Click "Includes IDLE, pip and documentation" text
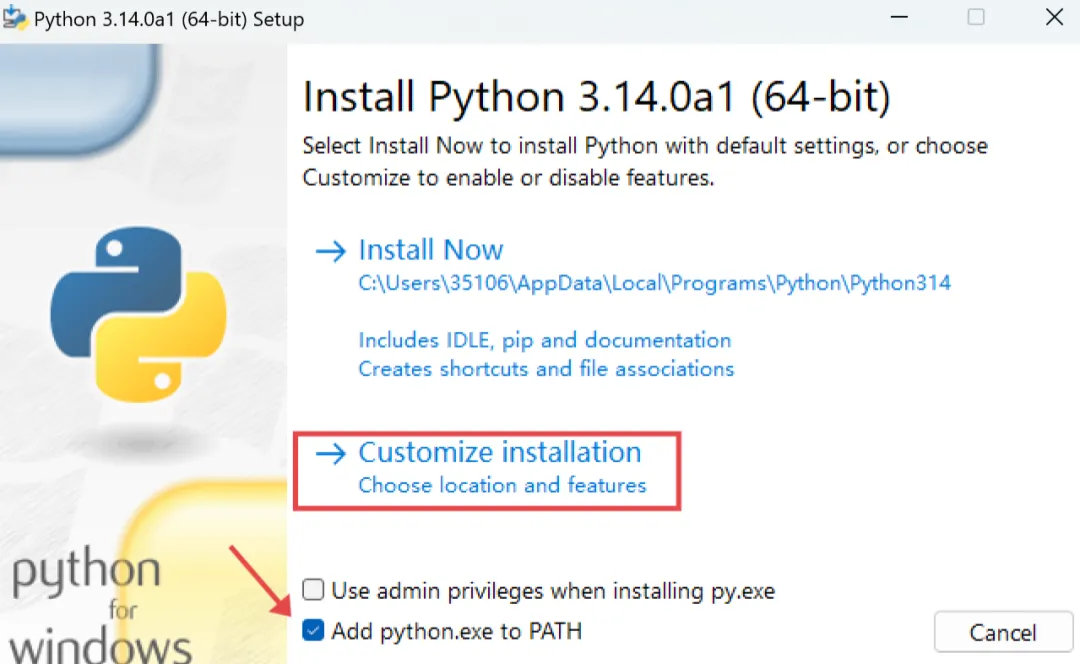 click(x=544, y=340)
